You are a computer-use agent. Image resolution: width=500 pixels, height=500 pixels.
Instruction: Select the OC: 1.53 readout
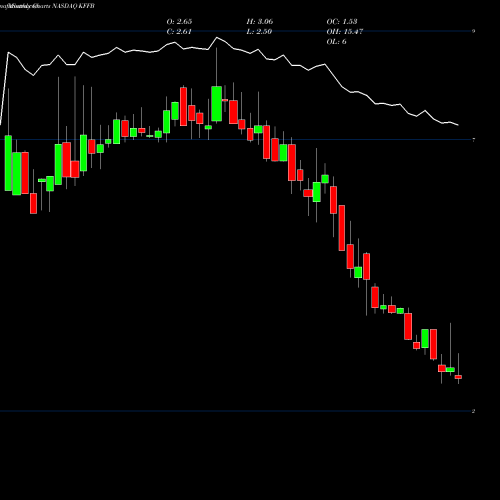coord(342,22)
